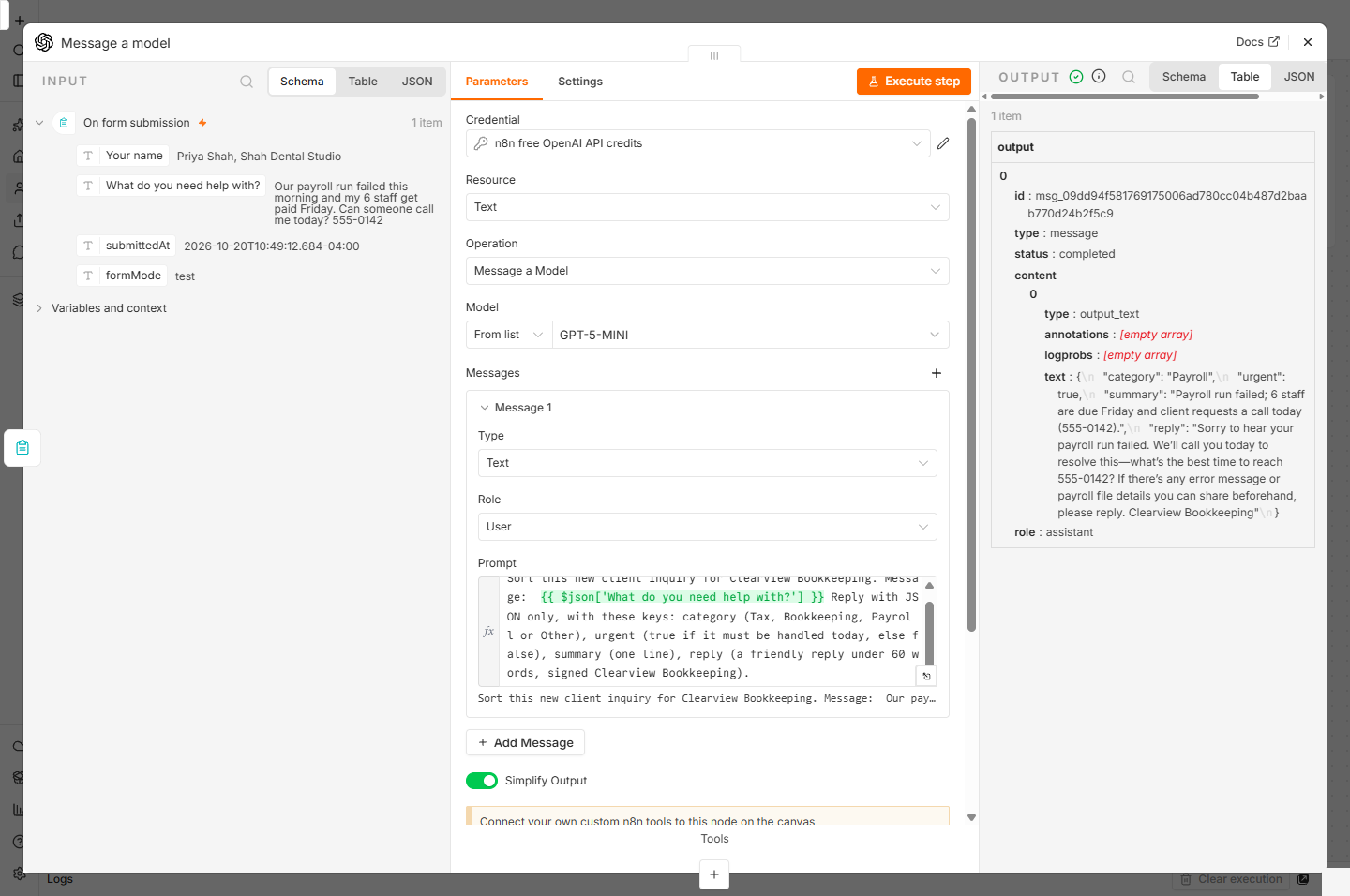1350x896 pixels.
Task: Open the Operation dropdown
Action: click(708, 271)
